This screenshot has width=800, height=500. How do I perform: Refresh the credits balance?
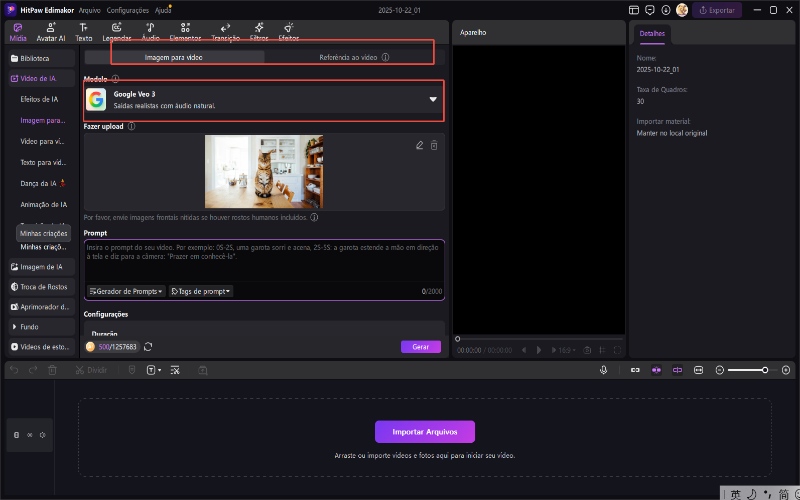[x=148, y=347]
